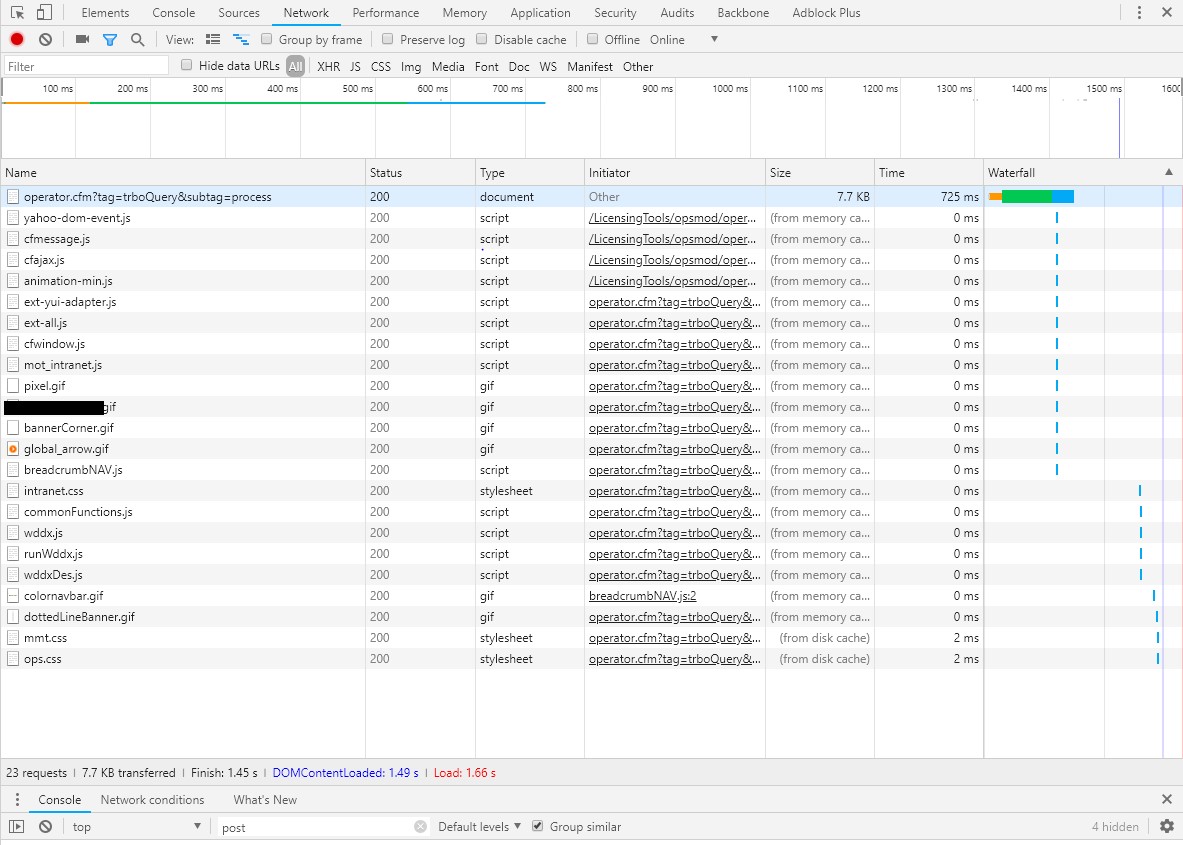
Task: Clear the console filter text 'post'
Action: (x=420, y=827)
